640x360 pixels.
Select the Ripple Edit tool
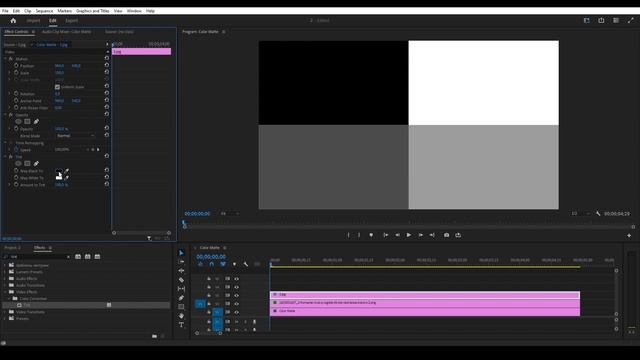coord(181,271)
